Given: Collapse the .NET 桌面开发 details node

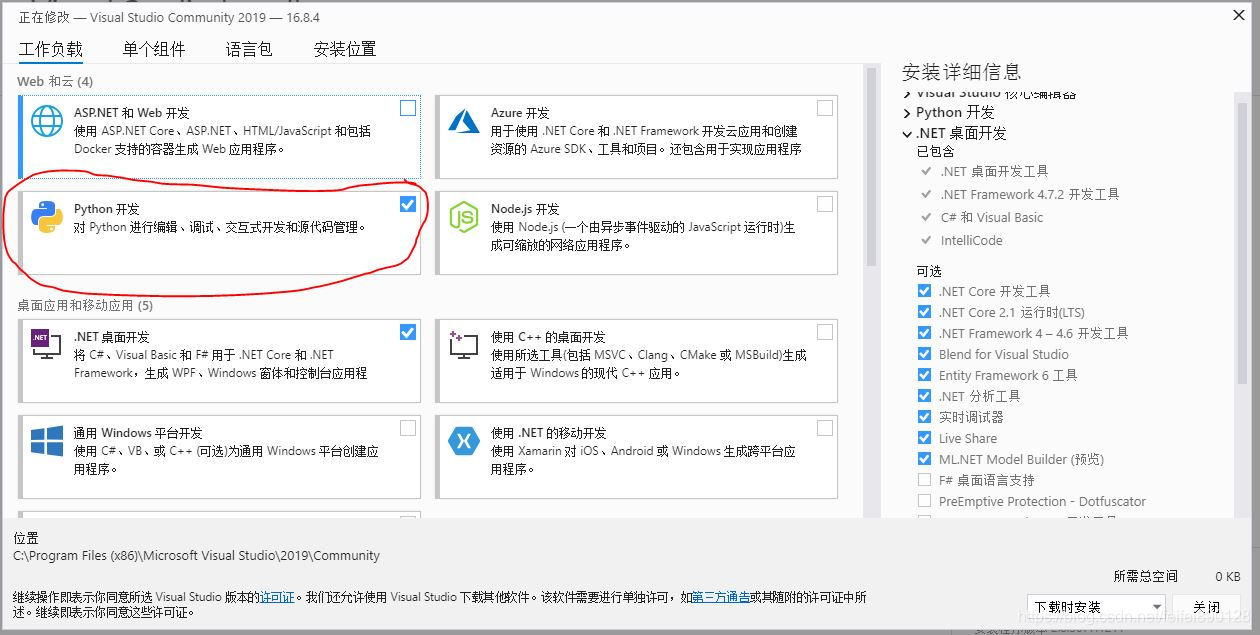Looking at the screenshot, I should point(907,134).
